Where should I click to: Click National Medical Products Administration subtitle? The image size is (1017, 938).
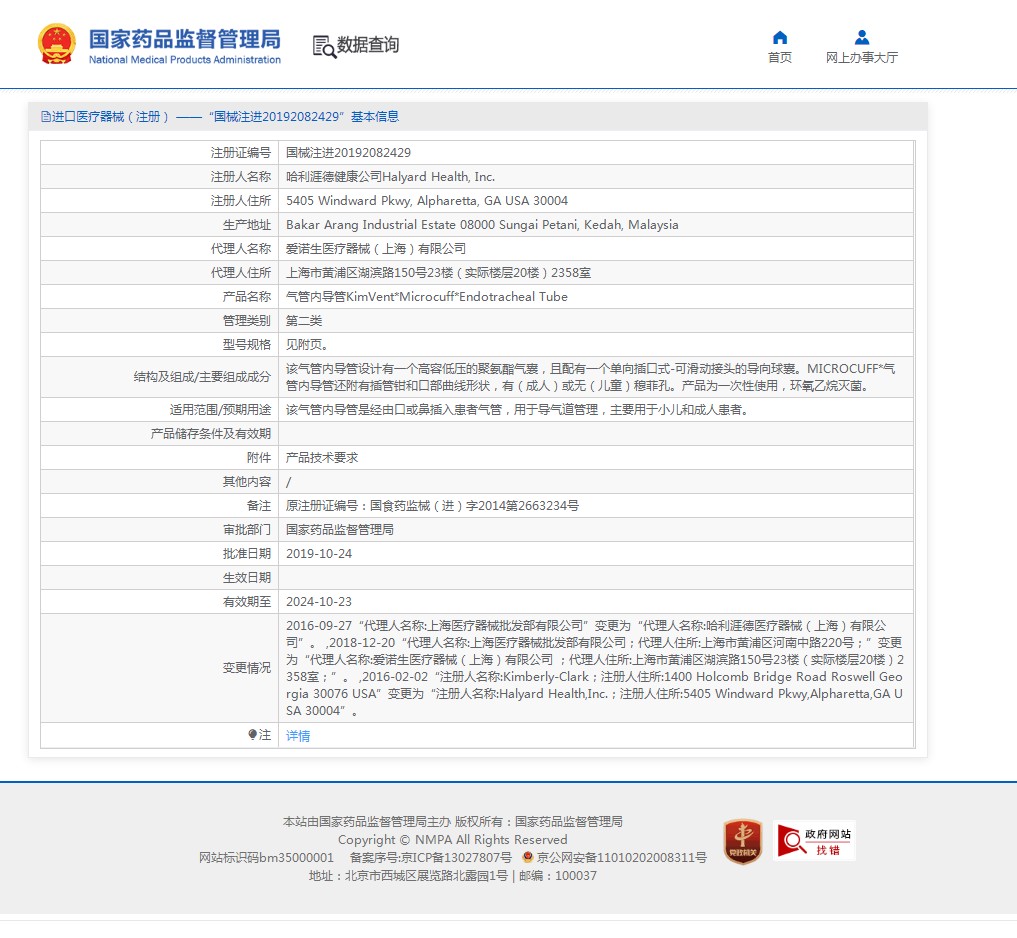(185, 60)
